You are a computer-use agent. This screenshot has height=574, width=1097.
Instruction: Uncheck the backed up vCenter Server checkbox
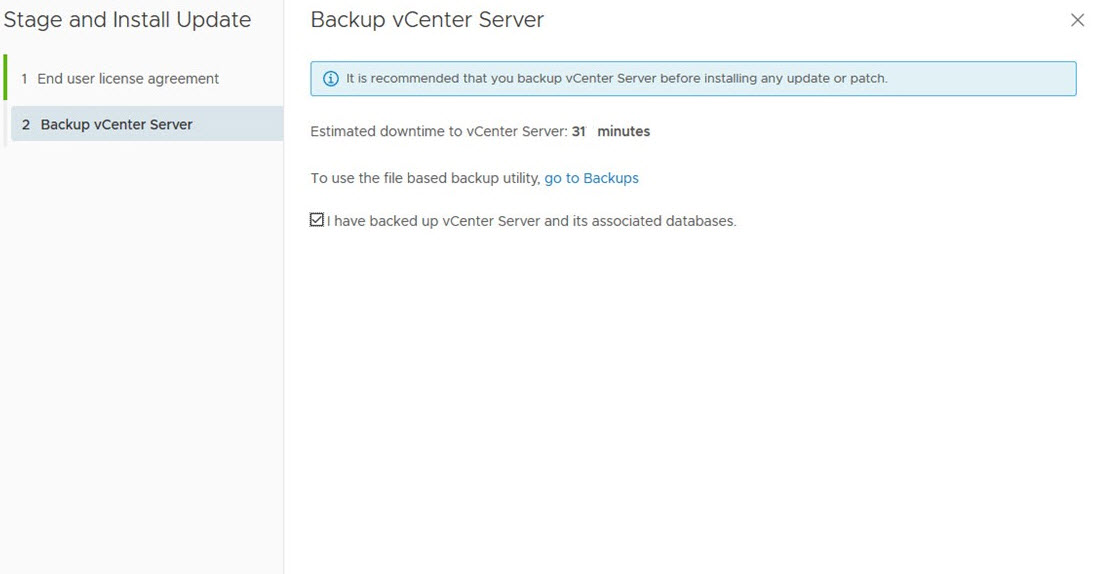[316, 220]
